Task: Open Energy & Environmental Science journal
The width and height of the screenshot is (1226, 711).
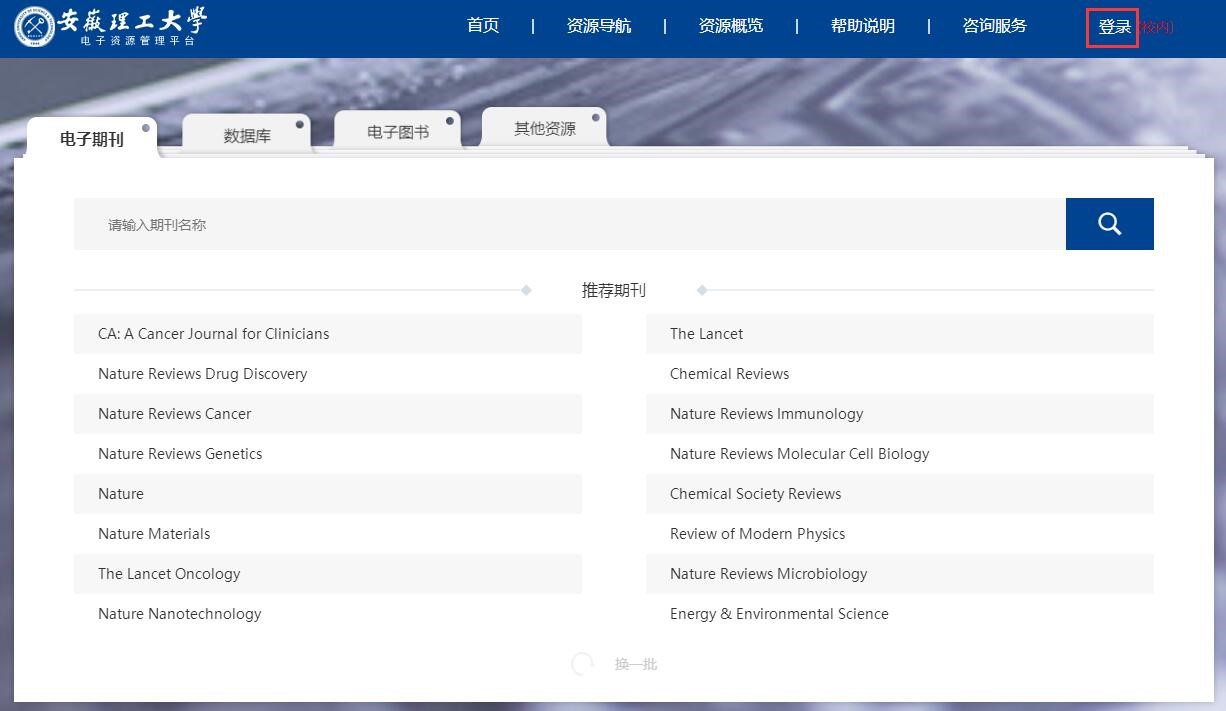Action: pyautogui.click(x=779, y=614)
